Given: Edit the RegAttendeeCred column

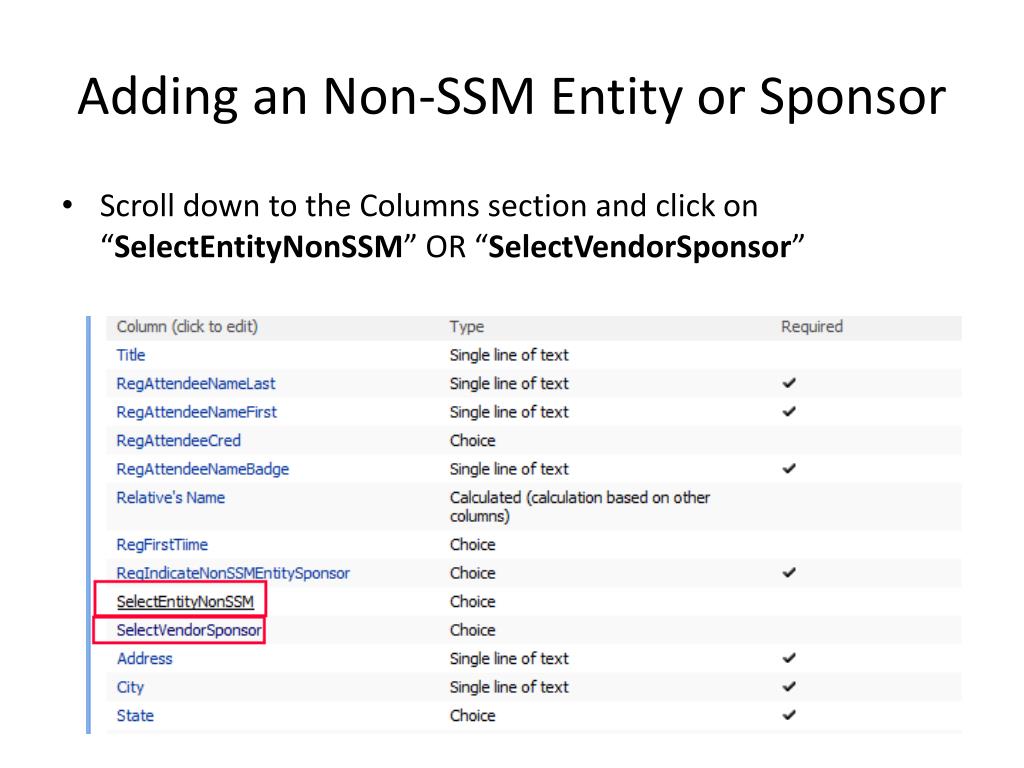Looking at the screenshot, I should tap(179, 440).
